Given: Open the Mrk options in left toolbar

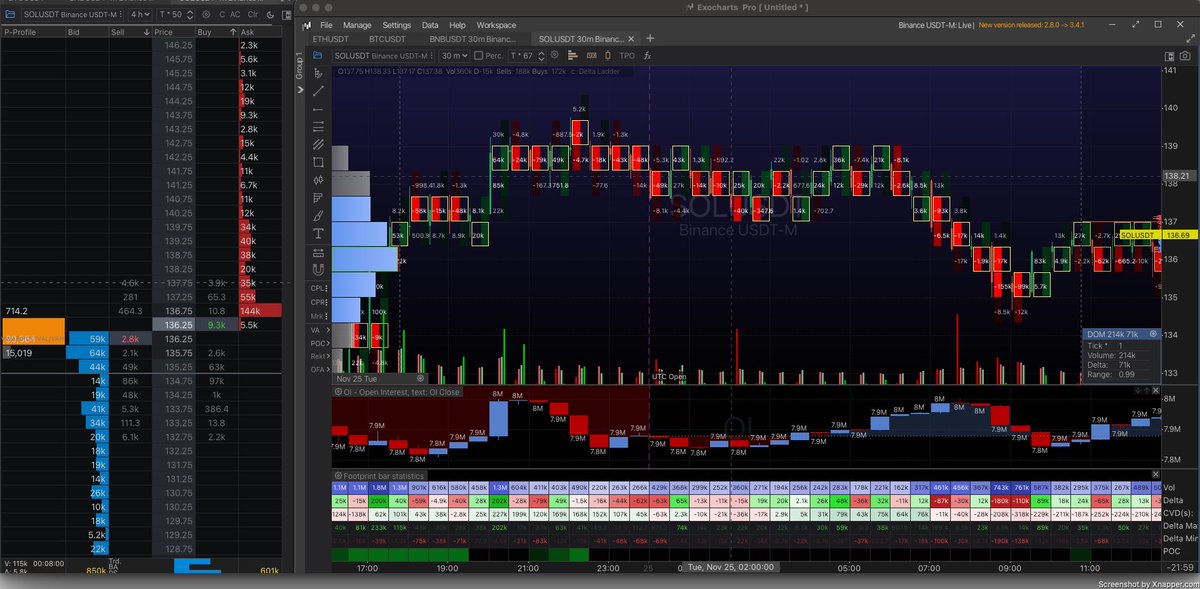Looking at the screenshot, I should (x=319, y=316).
